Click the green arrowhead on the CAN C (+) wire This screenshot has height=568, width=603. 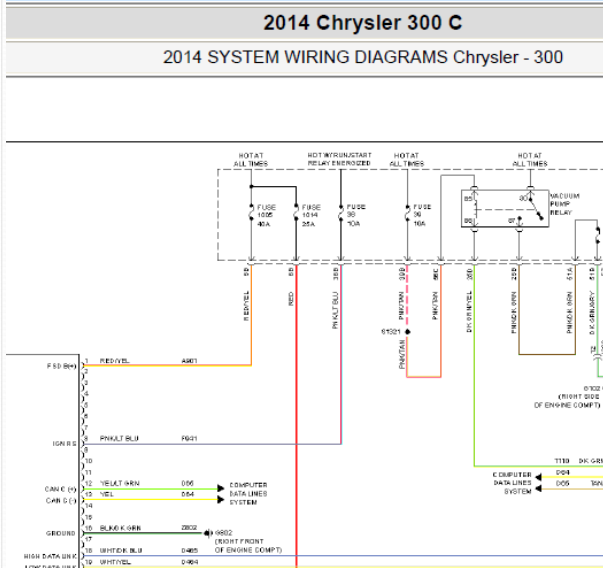[x=221, y=489]
